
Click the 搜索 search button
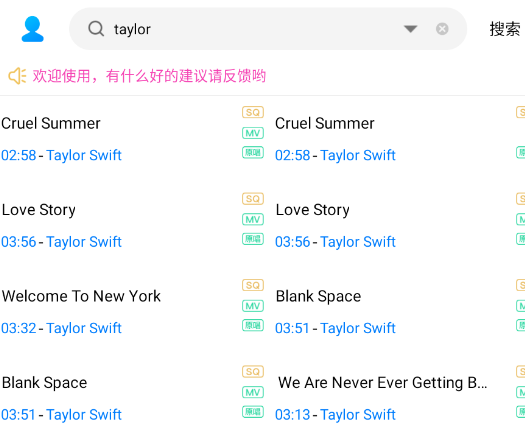505,29
